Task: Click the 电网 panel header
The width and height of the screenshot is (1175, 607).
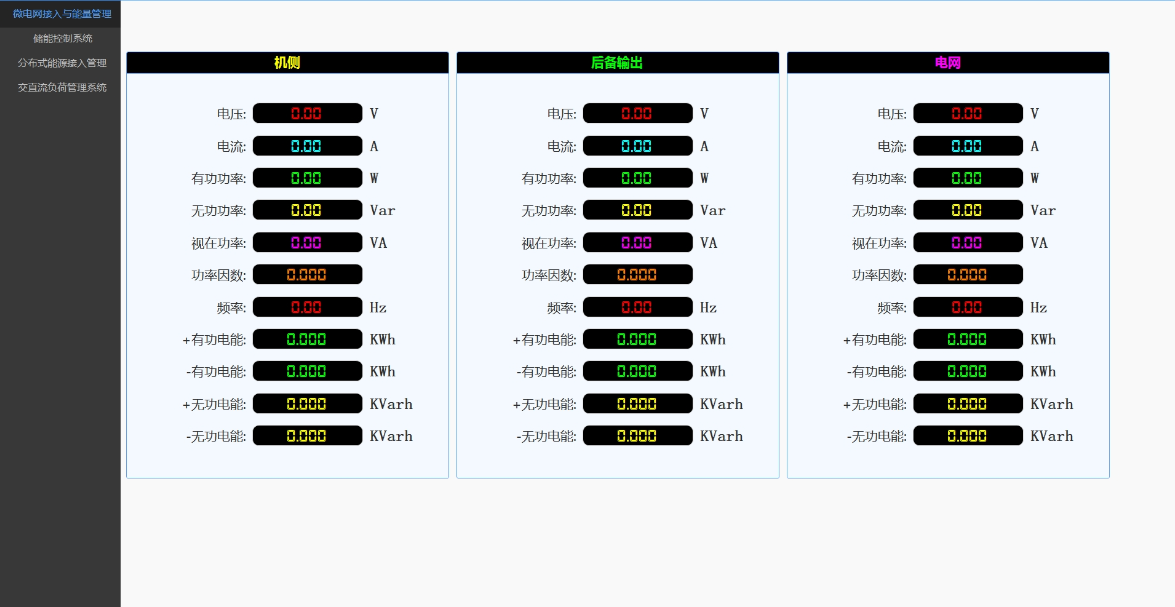Action: pos(947,63)
